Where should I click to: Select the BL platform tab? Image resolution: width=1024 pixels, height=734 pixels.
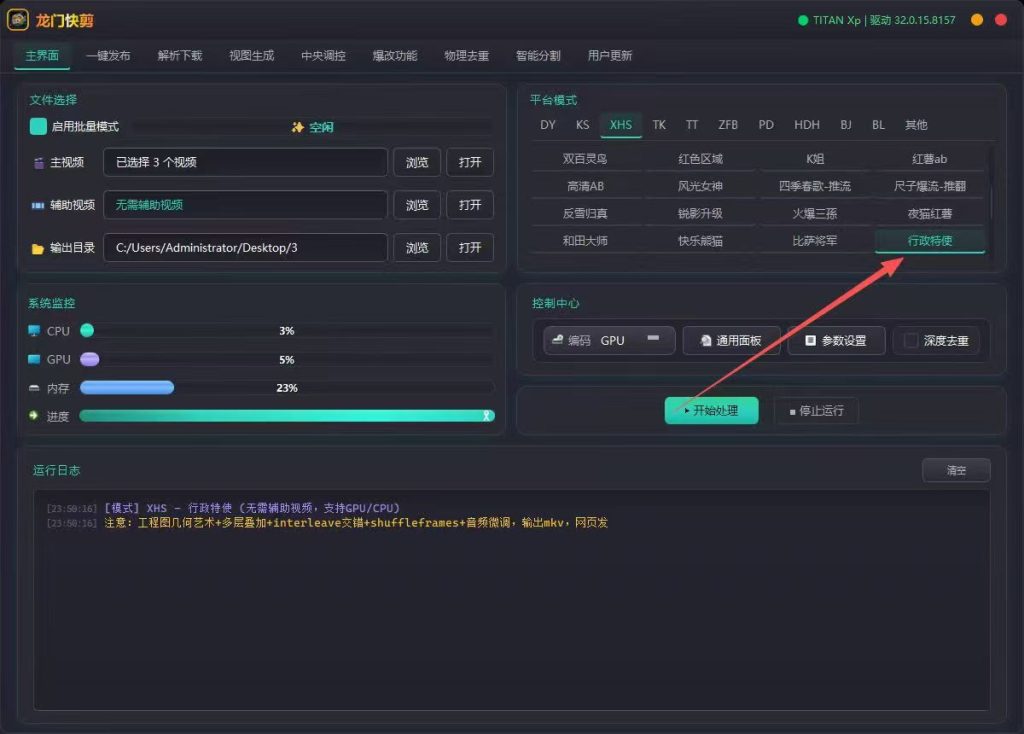[878, 125]
